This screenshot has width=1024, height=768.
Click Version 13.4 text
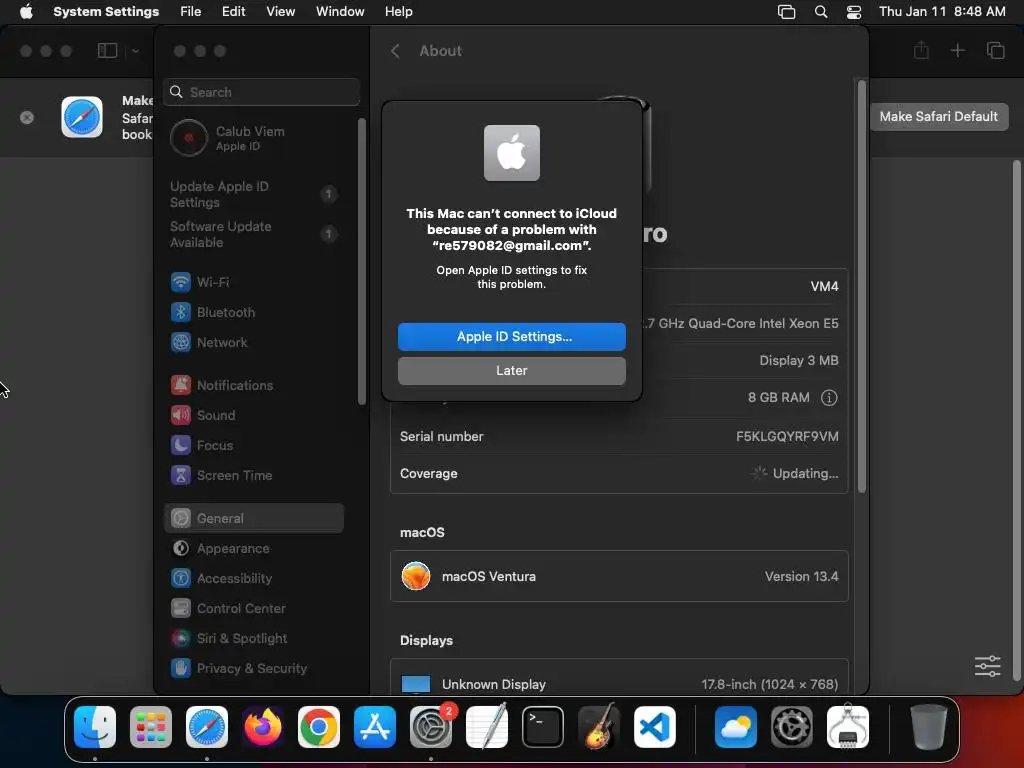click(x=801, y=576)
